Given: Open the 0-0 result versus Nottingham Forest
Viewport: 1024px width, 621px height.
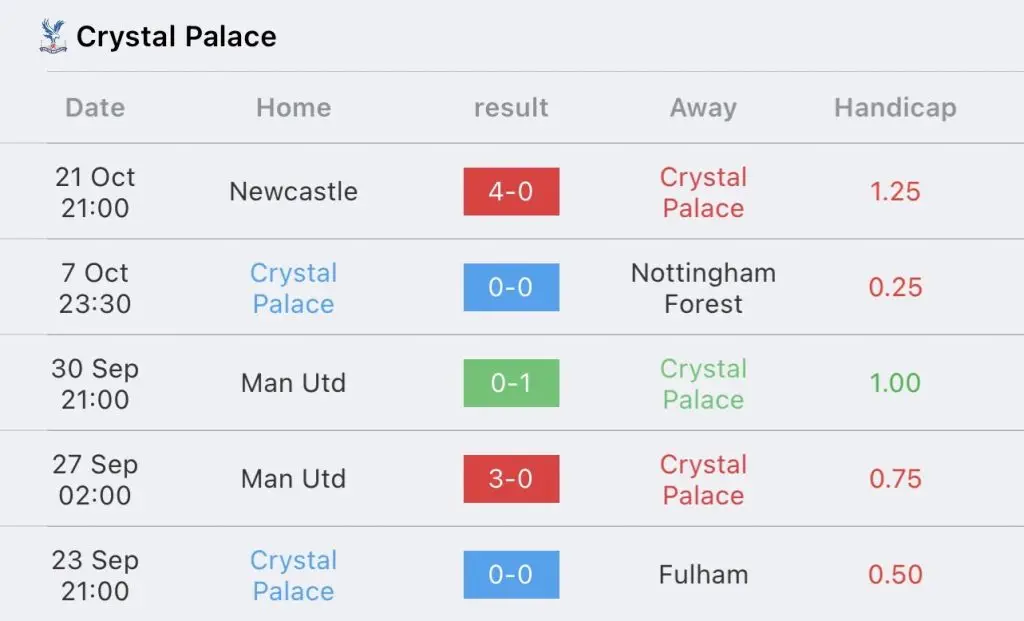Looking at the screenshot, I should (x=511, y=287).
